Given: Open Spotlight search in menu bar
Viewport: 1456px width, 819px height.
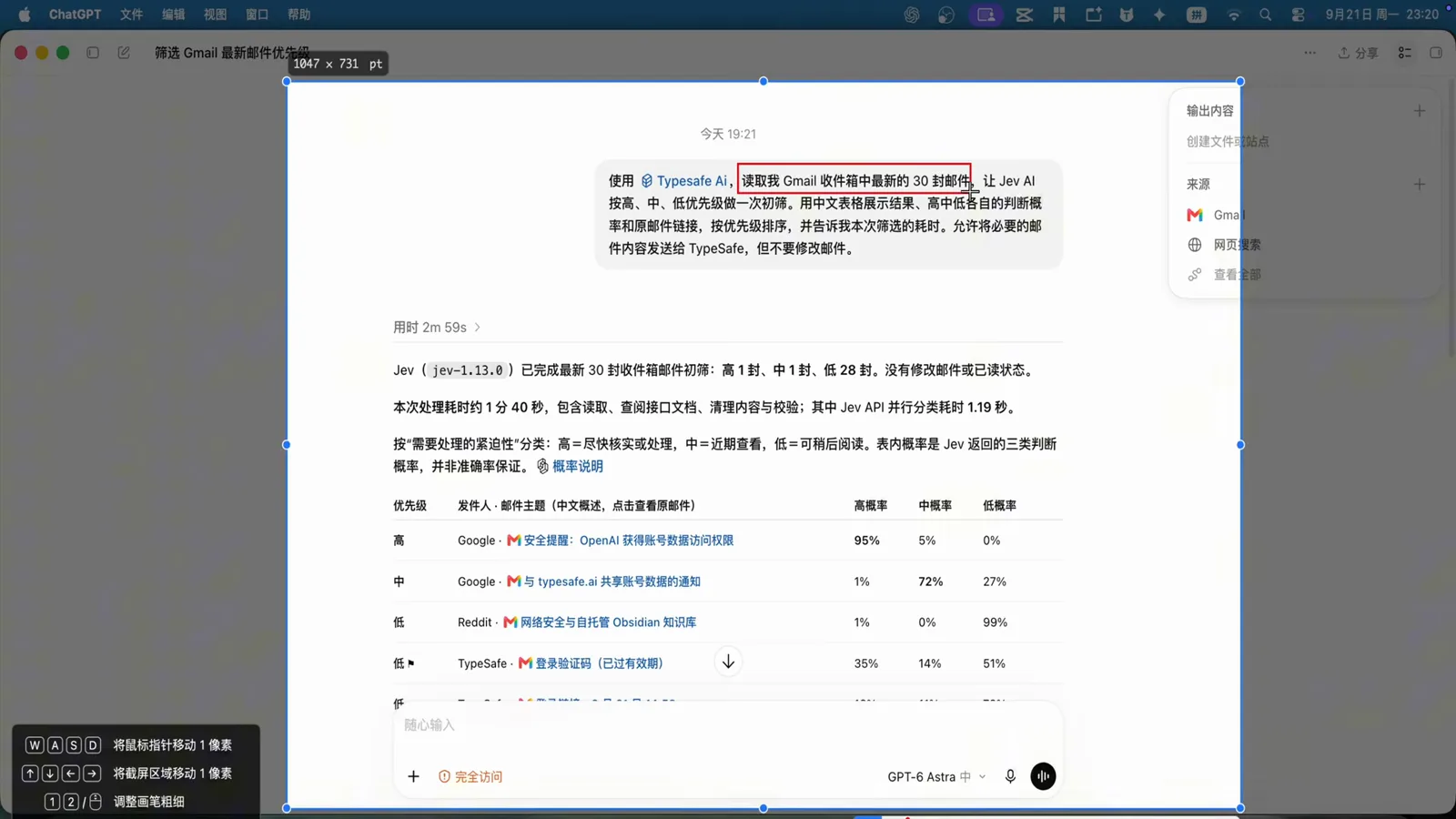Looking at the screenshot, I should click(x=1266, y=15).
